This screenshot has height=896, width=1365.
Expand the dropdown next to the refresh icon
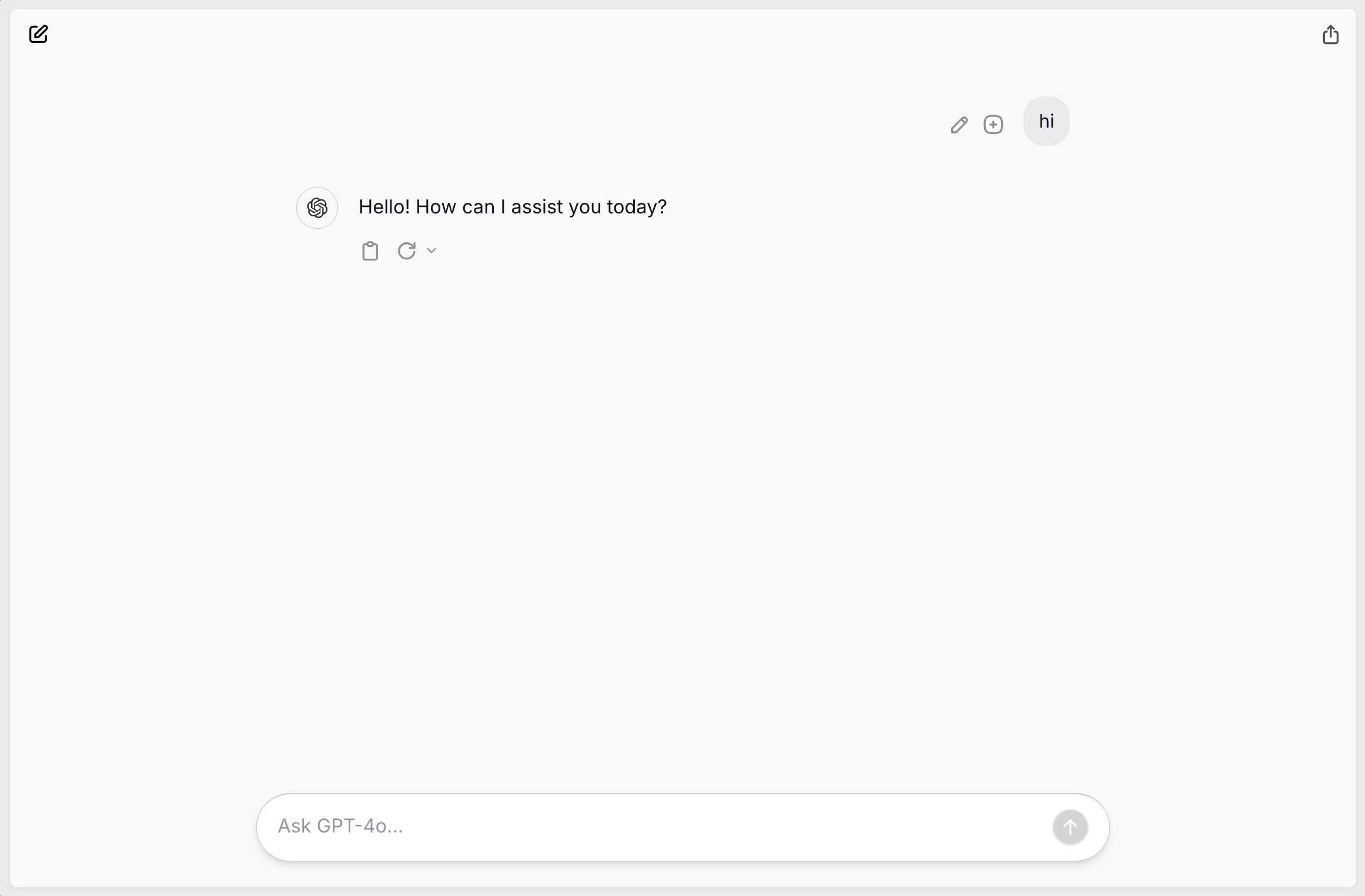tap(432, 250)
